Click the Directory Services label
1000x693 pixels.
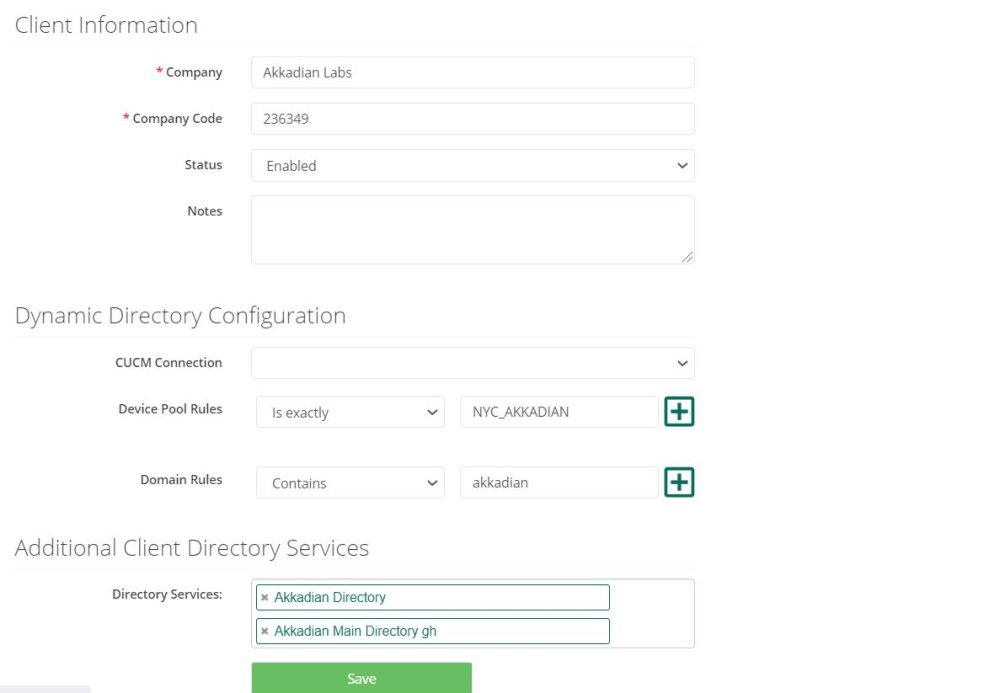point(167,594)
